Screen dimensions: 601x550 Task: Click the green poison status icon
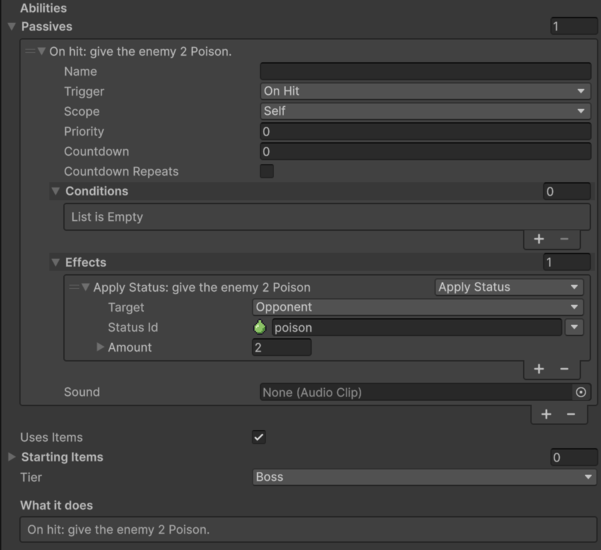point(260,327)
